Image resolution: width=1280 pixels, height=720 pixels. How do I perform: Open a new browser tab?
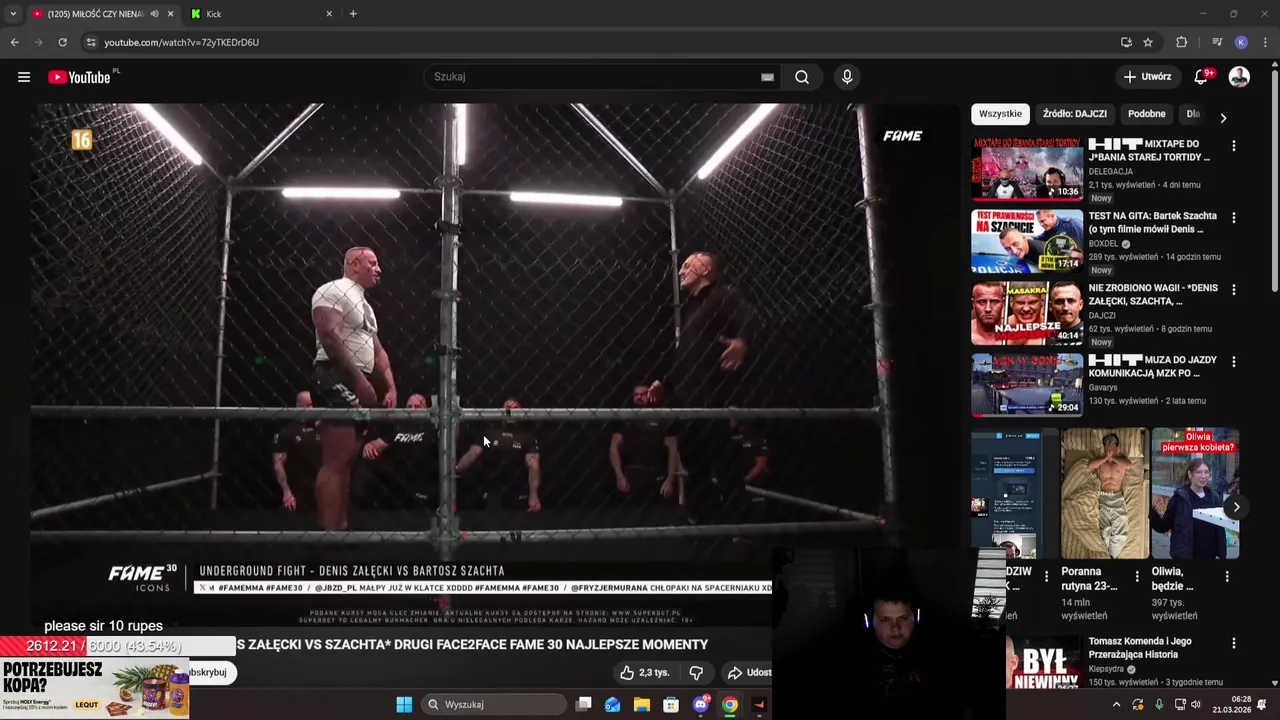(353, 14)
